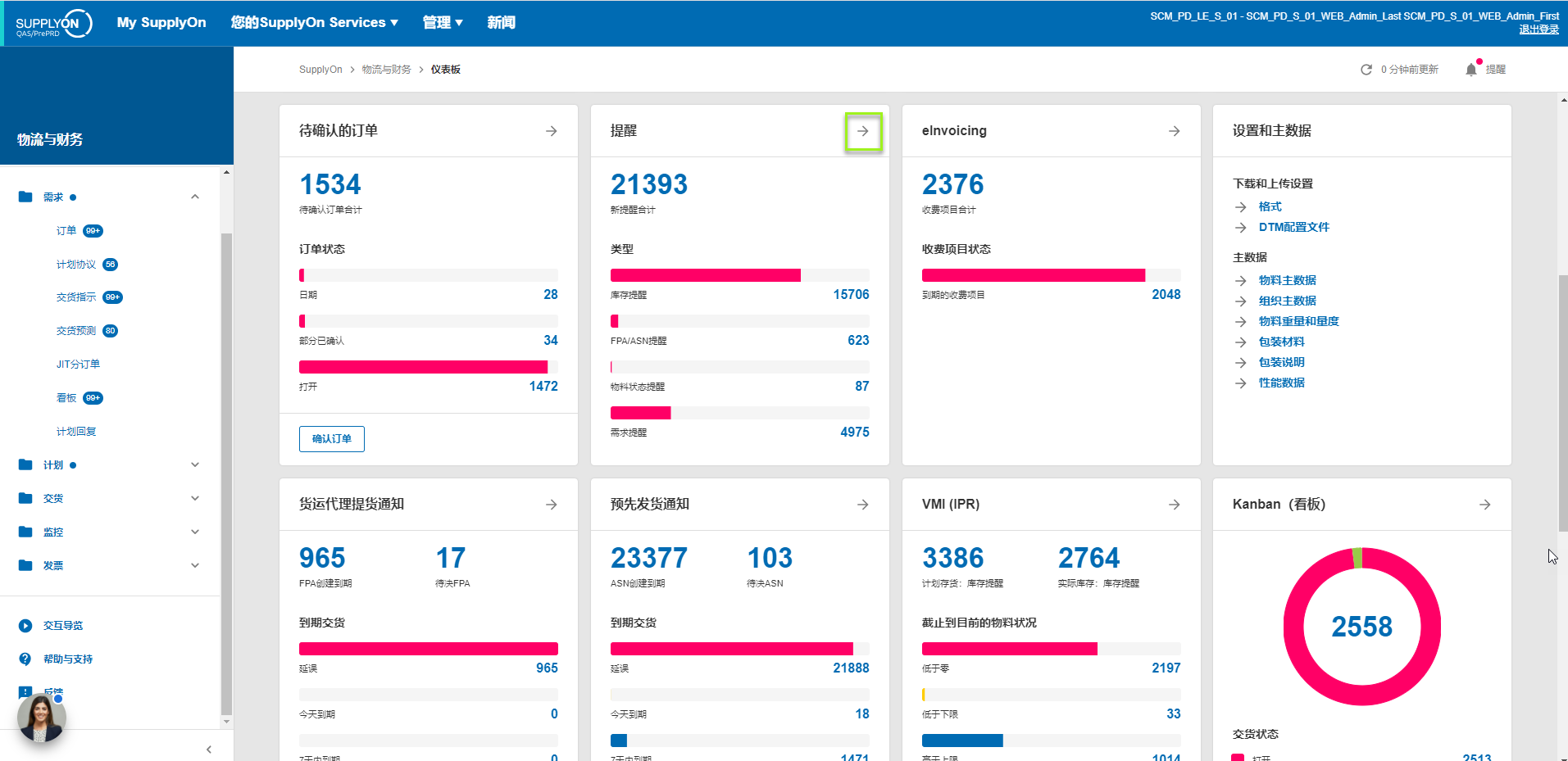The image size is (1568, 761).
Task: Click the 计划 folder icon in sidebar
Action: 25,464
